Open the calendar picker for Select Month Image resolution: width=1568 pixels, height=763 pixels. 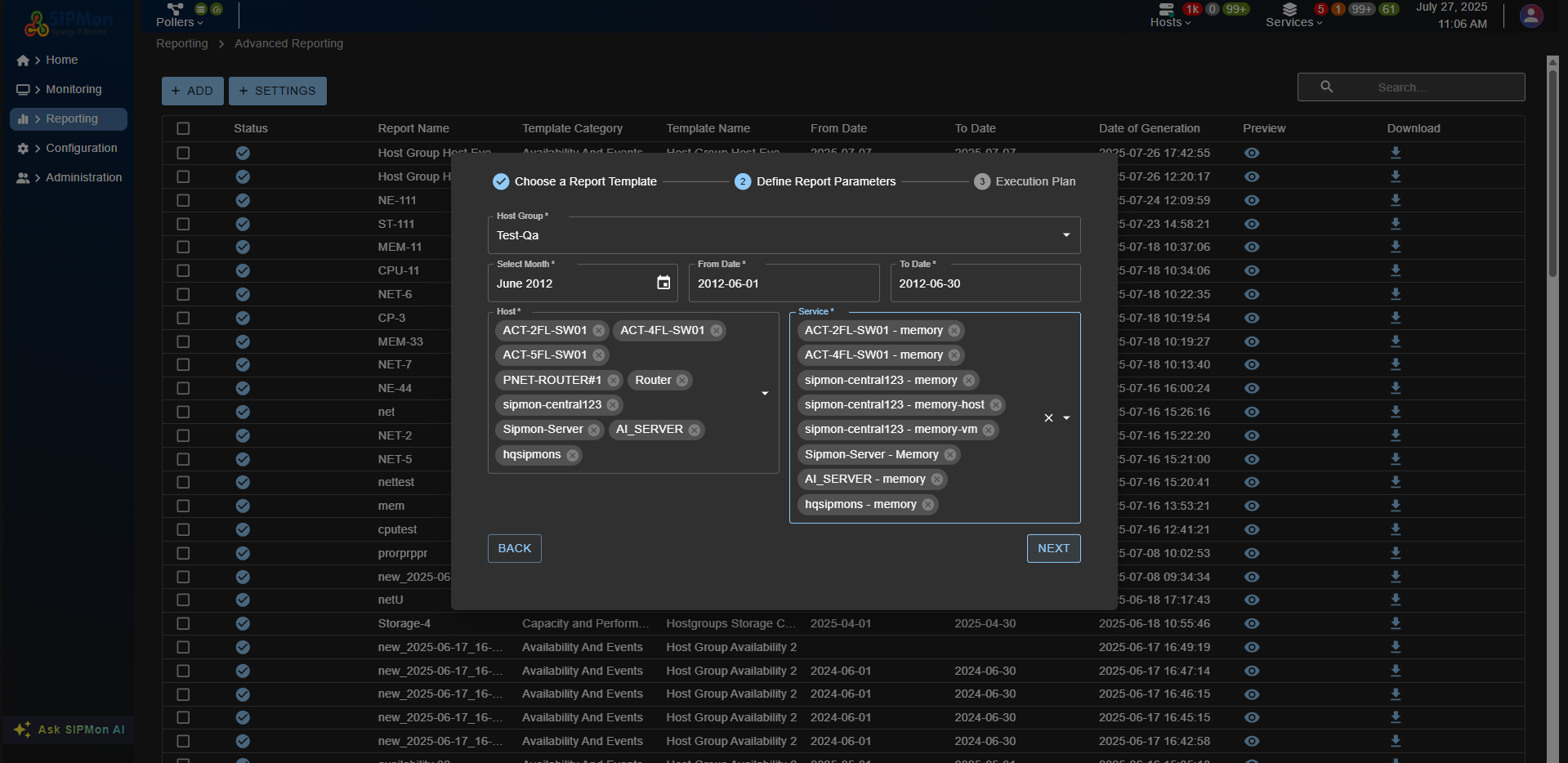[x=662, y=283]
